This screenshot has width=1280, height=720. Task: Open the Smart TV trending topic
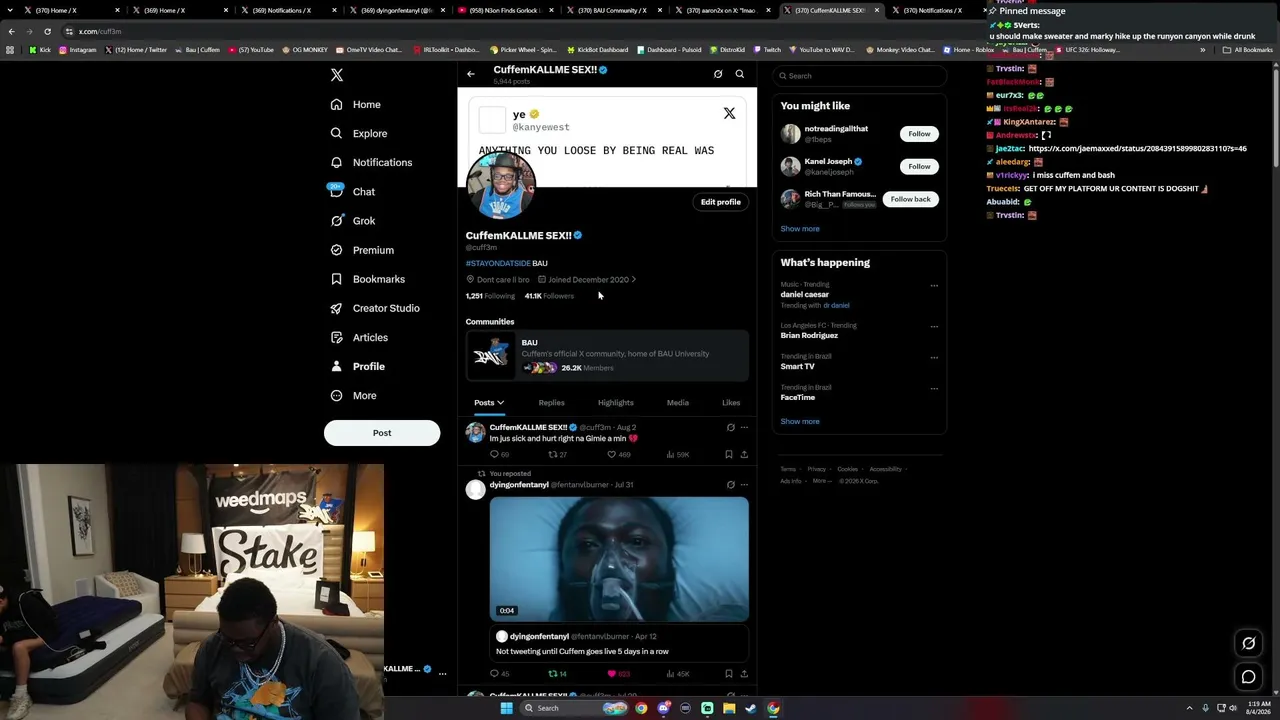tap(797, 367)
